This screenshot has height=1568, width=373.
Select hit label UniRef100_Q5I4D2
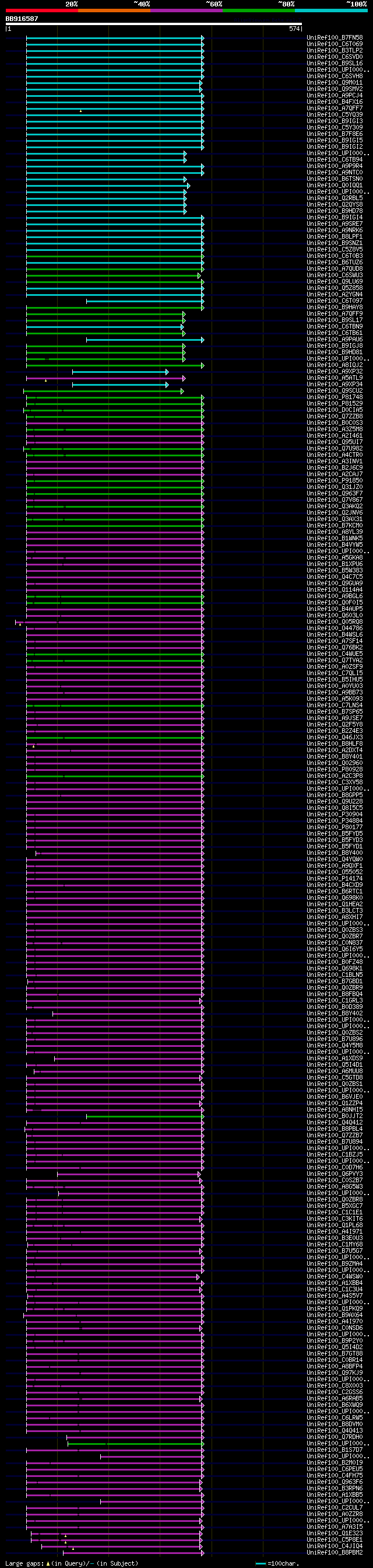pos(335,1347)
